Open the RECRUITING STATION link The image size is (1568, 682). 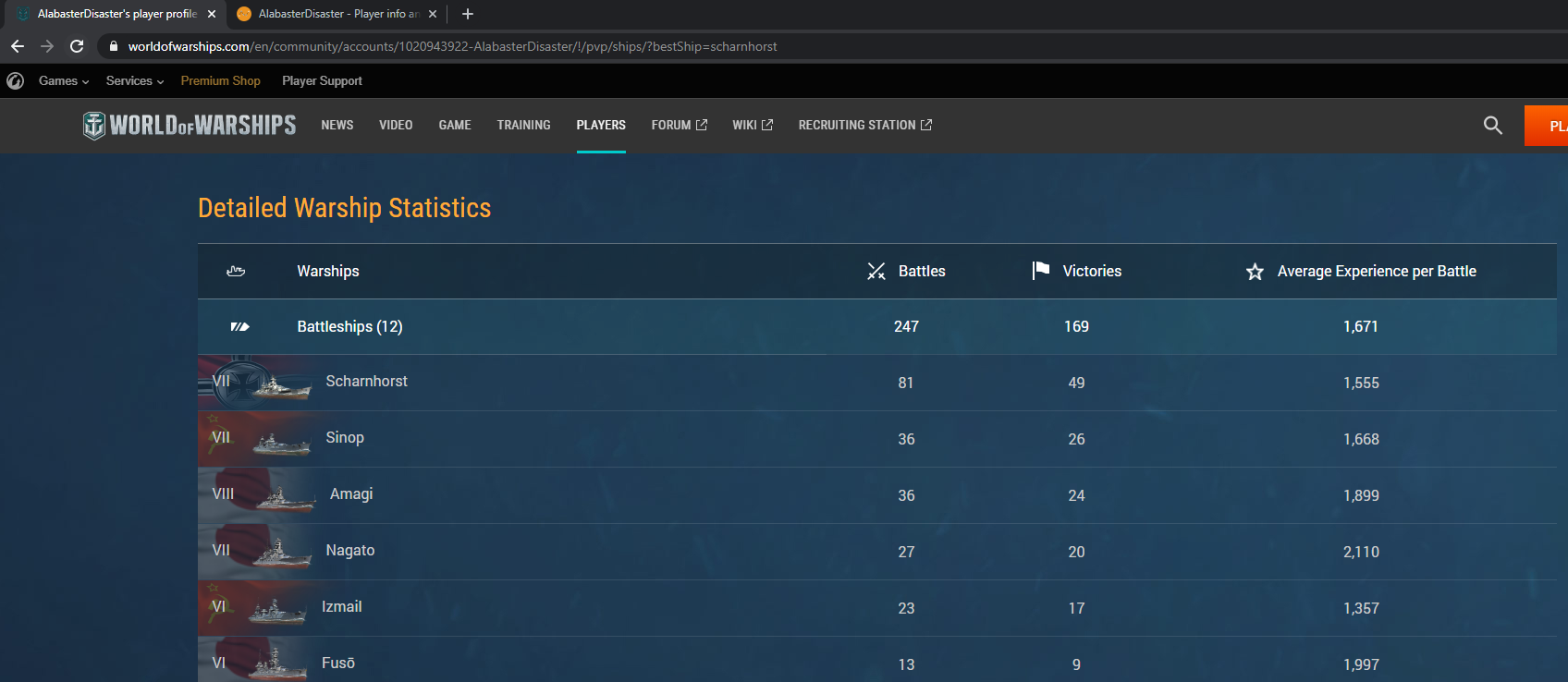pyautogui.click(x=865, y=125)
